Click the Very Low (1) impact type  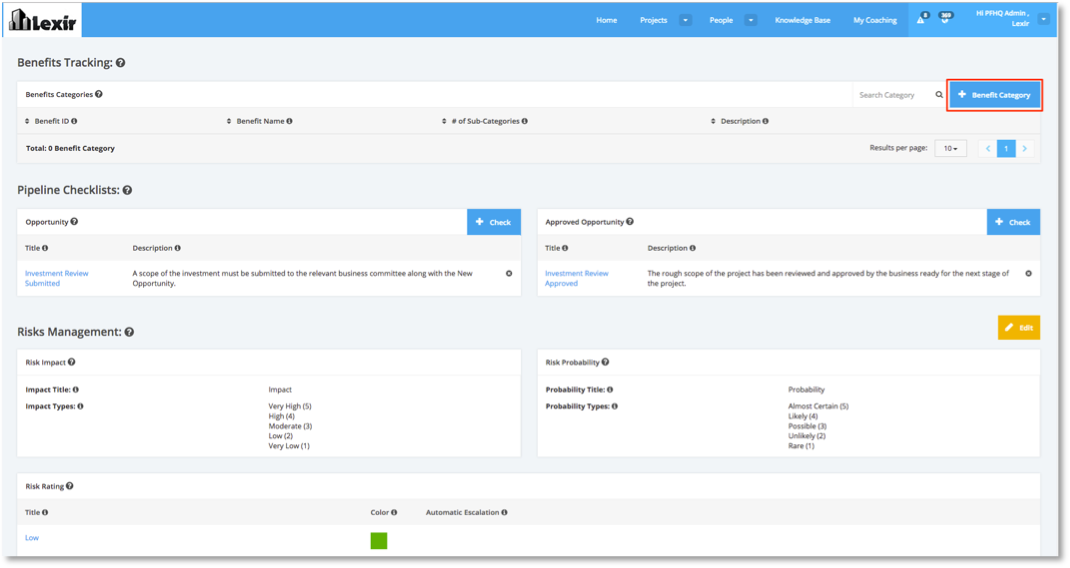click(289, 446)
